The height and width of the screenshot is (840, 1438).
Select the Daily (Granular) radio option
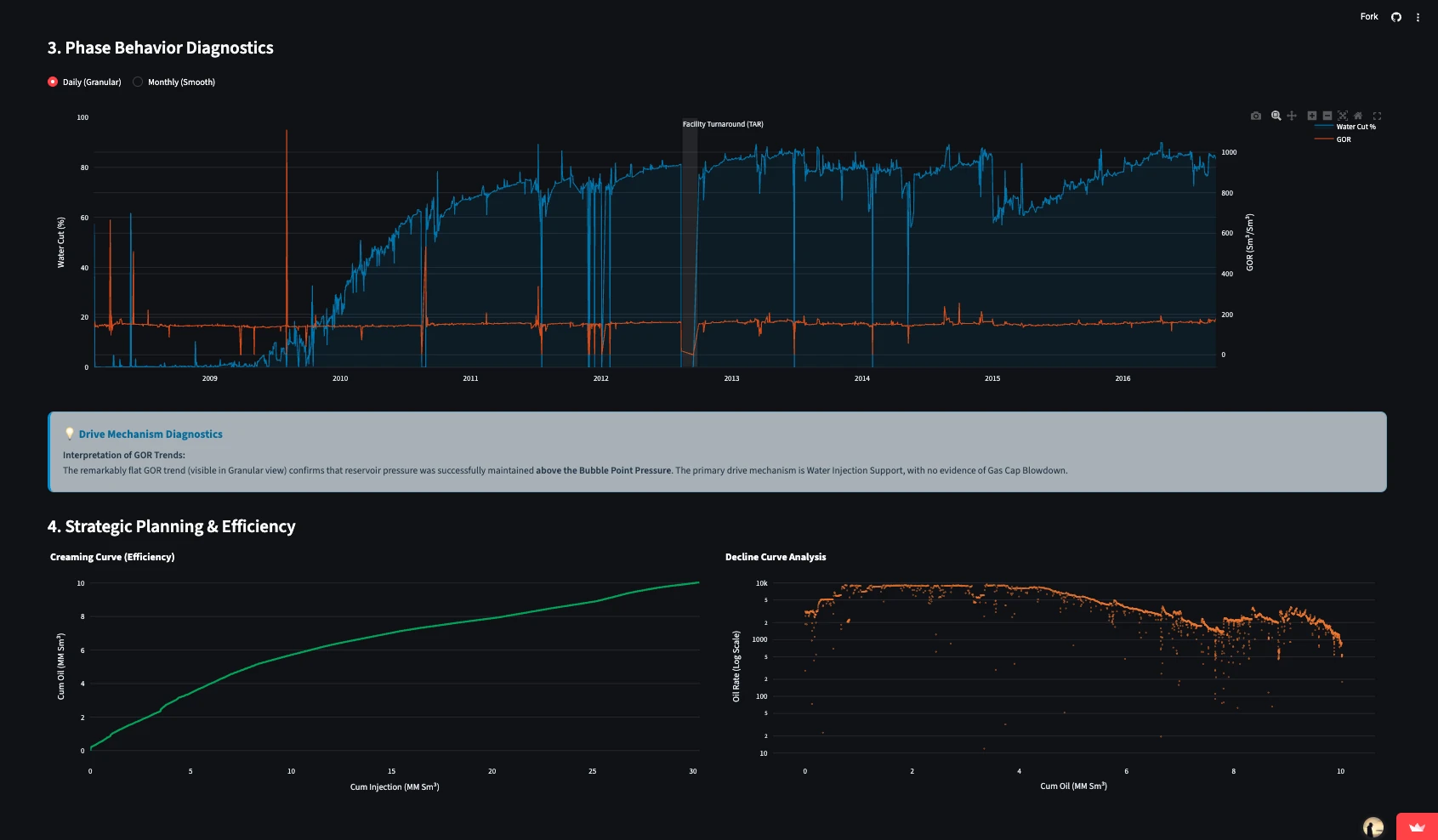click(x=84, y=82)
